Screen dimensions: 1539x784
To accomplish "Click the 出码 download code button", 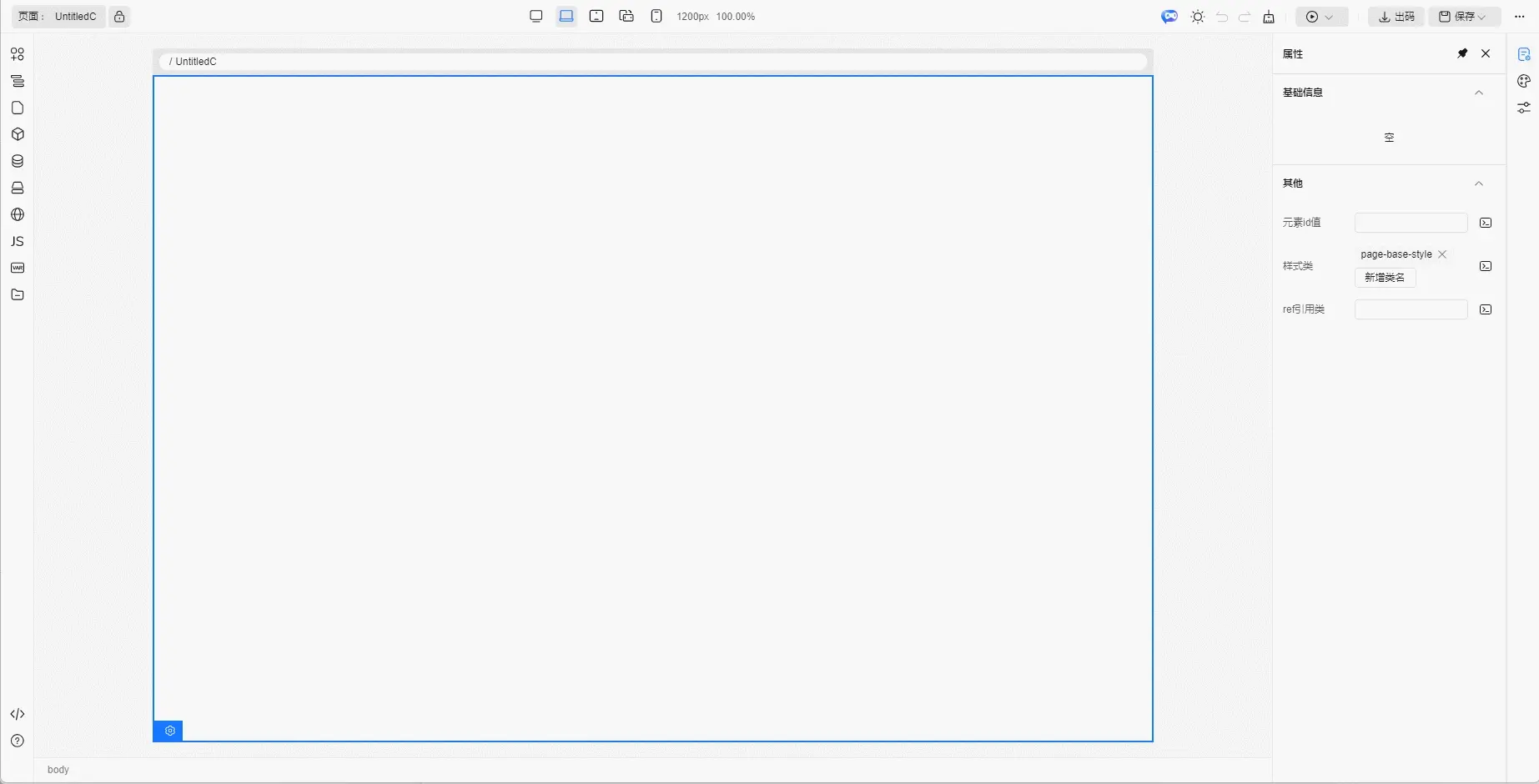I will tap(1396, 17).
